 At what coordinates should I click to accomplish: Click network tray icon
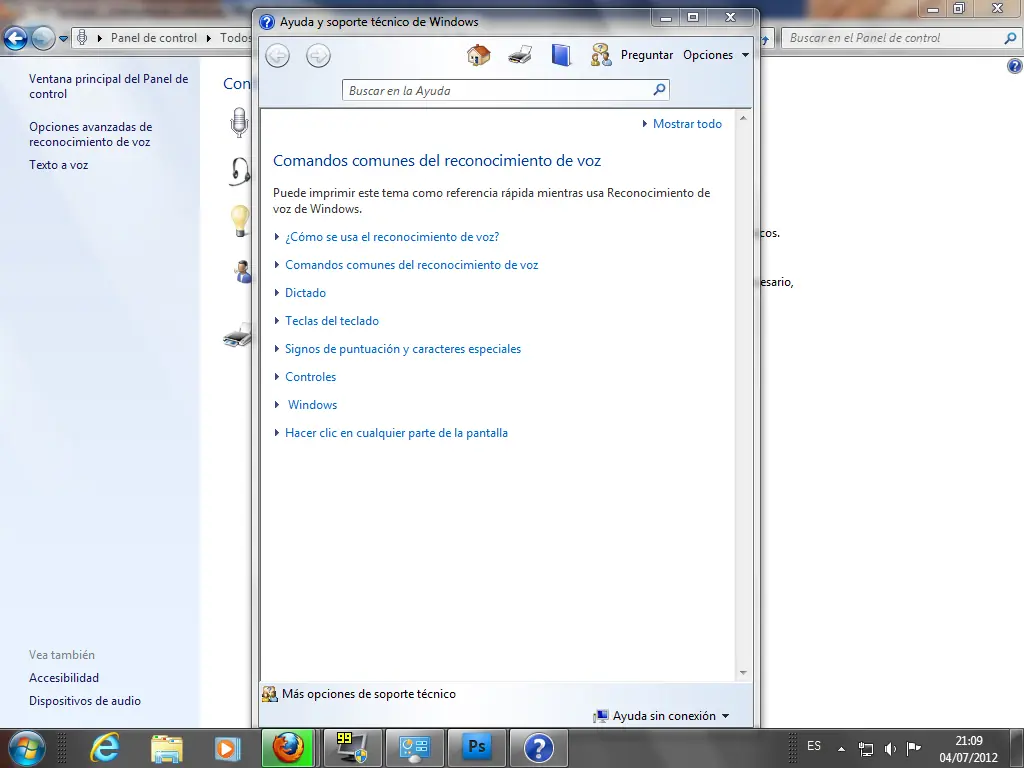coord(866,748)
